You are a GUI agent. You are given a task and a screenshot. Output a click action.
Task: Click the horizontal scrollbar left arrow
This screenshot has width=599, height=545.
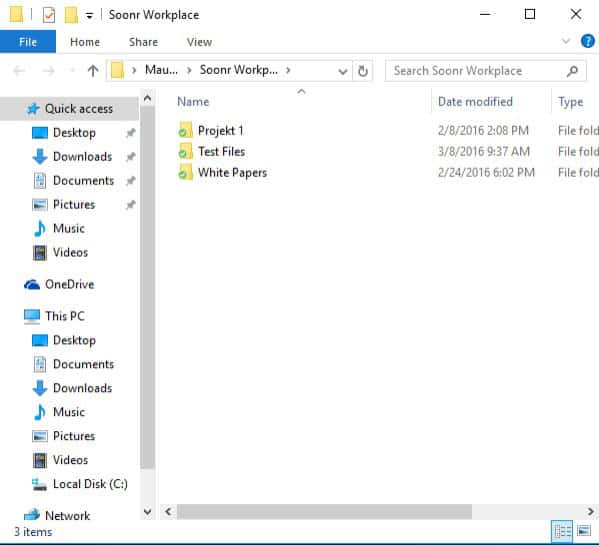point(168,511)
